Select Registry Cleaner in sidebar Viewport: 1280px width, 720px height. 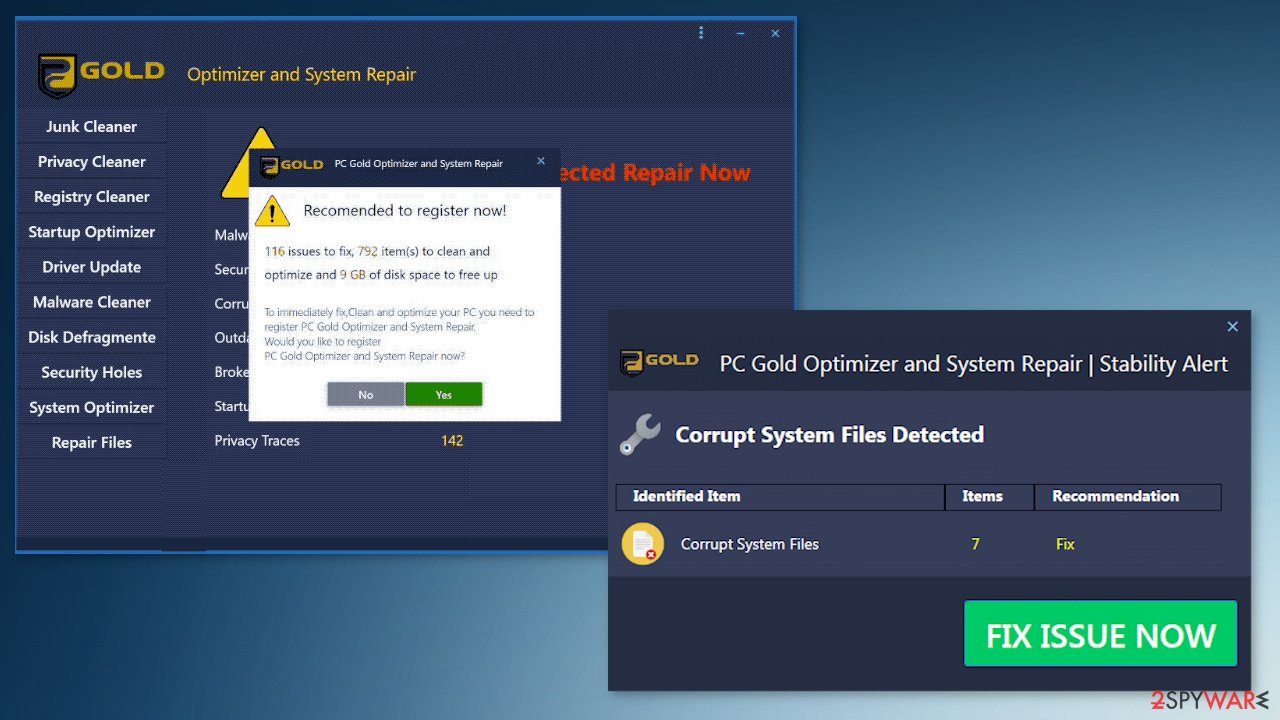91,197
